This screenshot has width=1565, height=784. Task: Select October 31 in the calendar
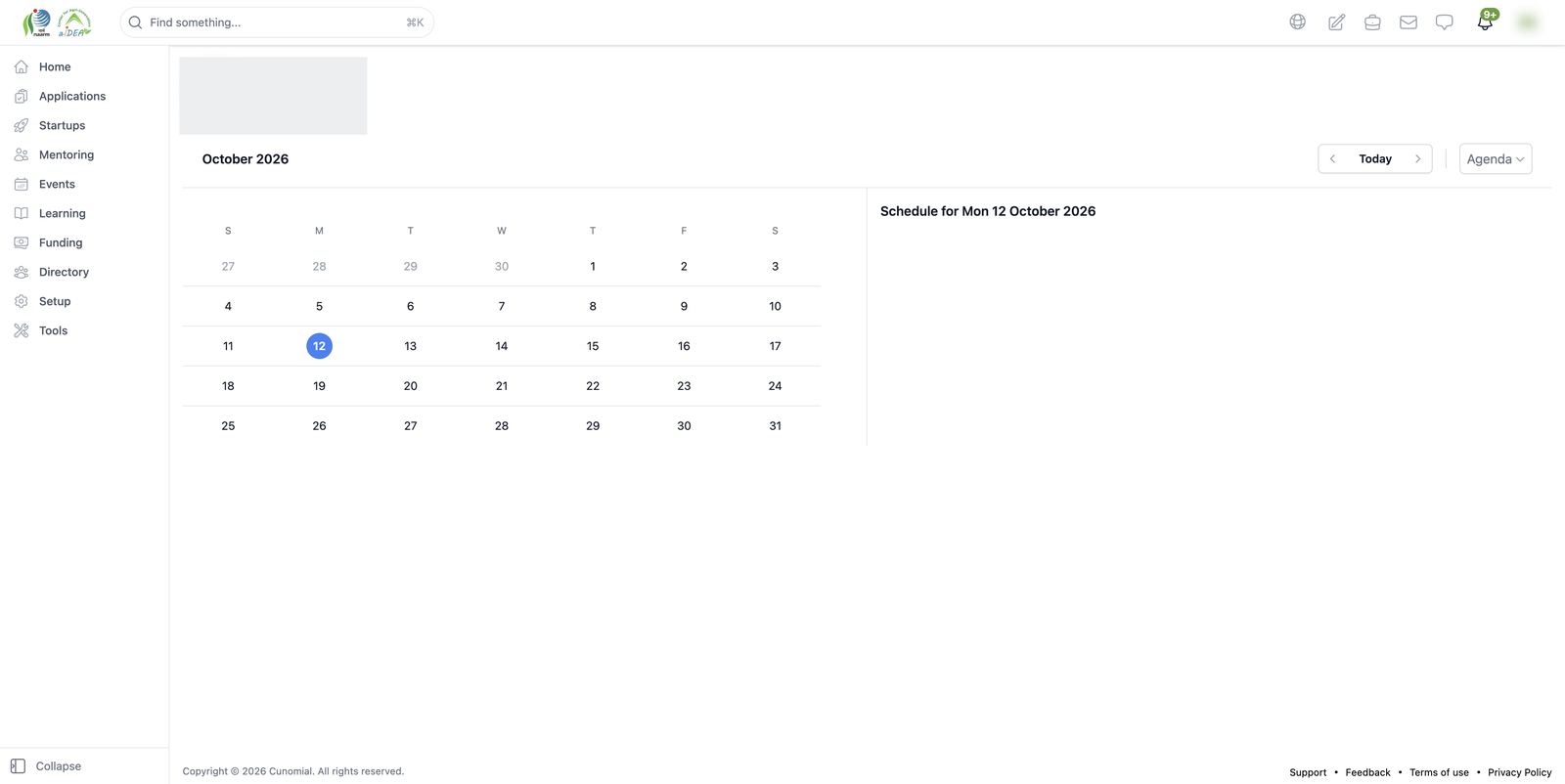pos(775,426)
